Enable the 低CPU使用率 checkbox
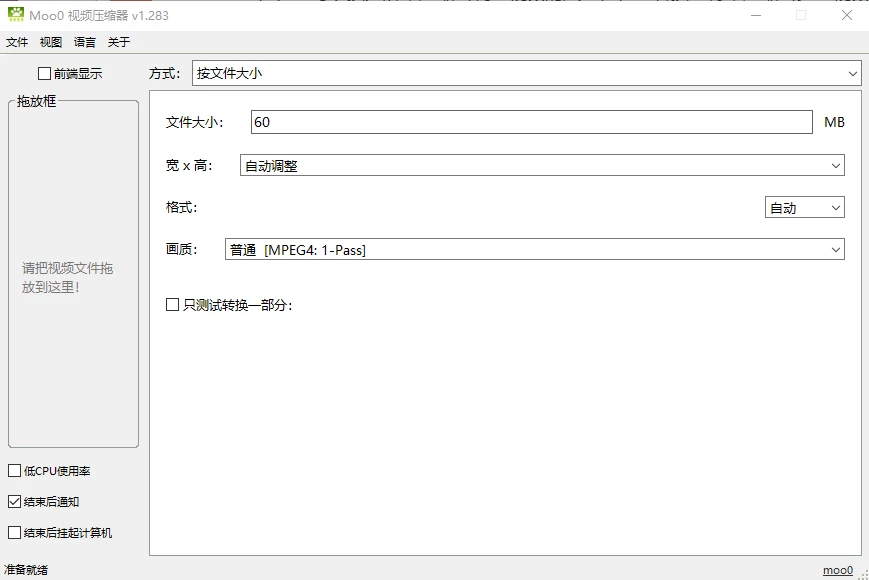Viewport: 869px width, 580px height. tap(15, 471)
